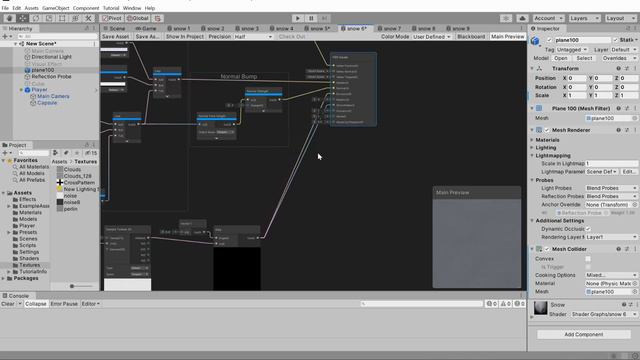
Task: Open the Mesh Filter component options menu
Action: (635, 109)
